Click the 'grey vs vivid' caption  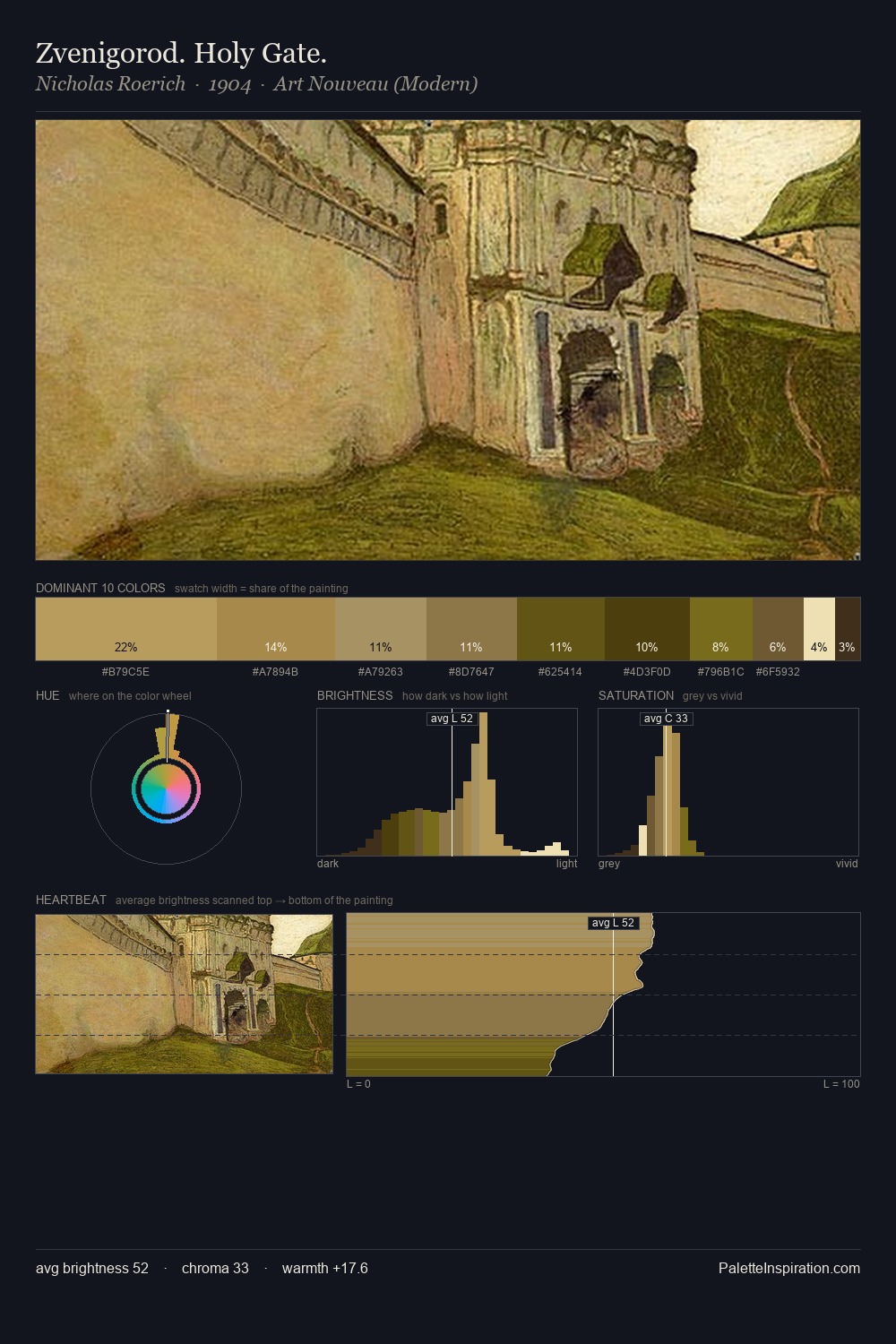pos(712,696)
